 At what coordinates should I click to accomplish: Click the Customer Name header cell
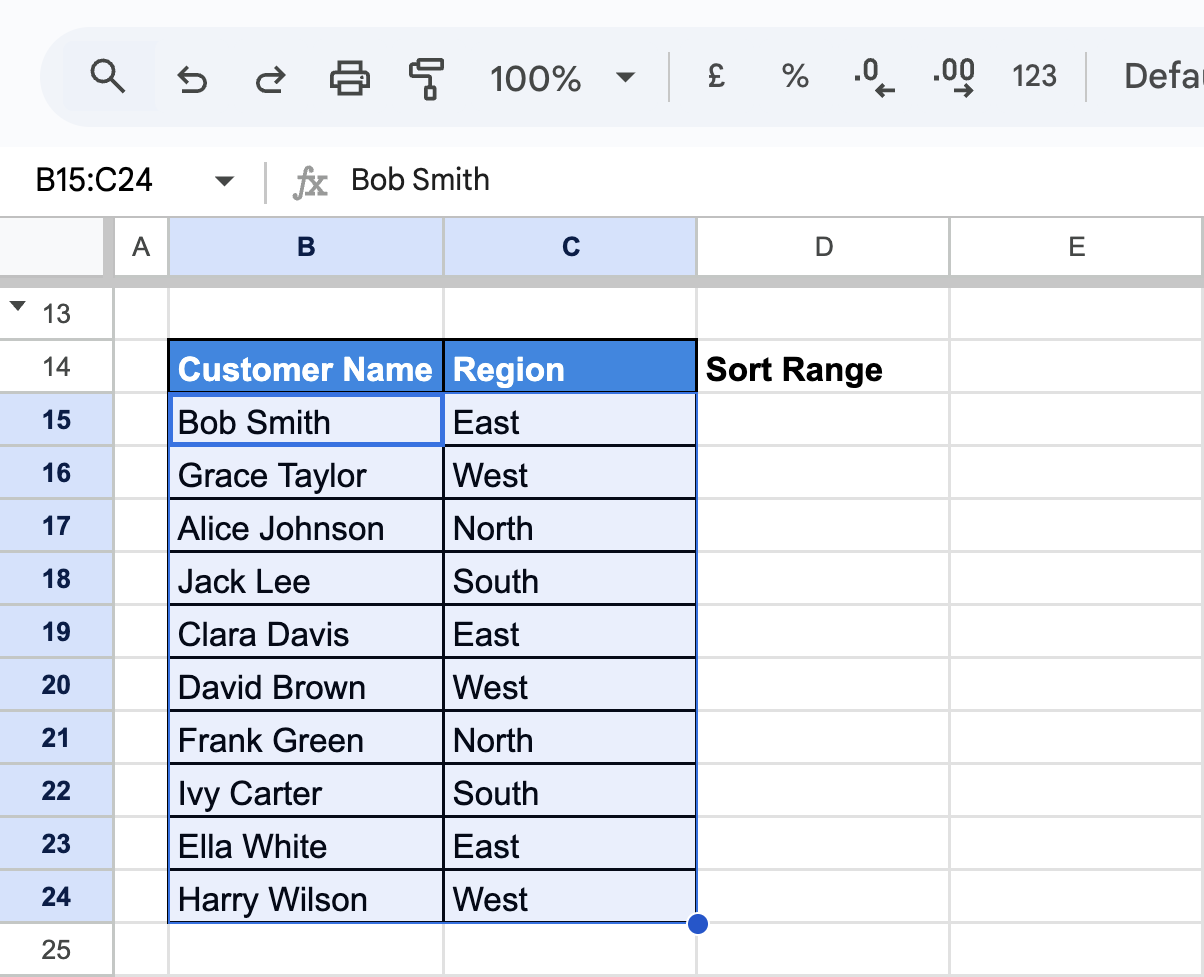(x=306, y=367)
